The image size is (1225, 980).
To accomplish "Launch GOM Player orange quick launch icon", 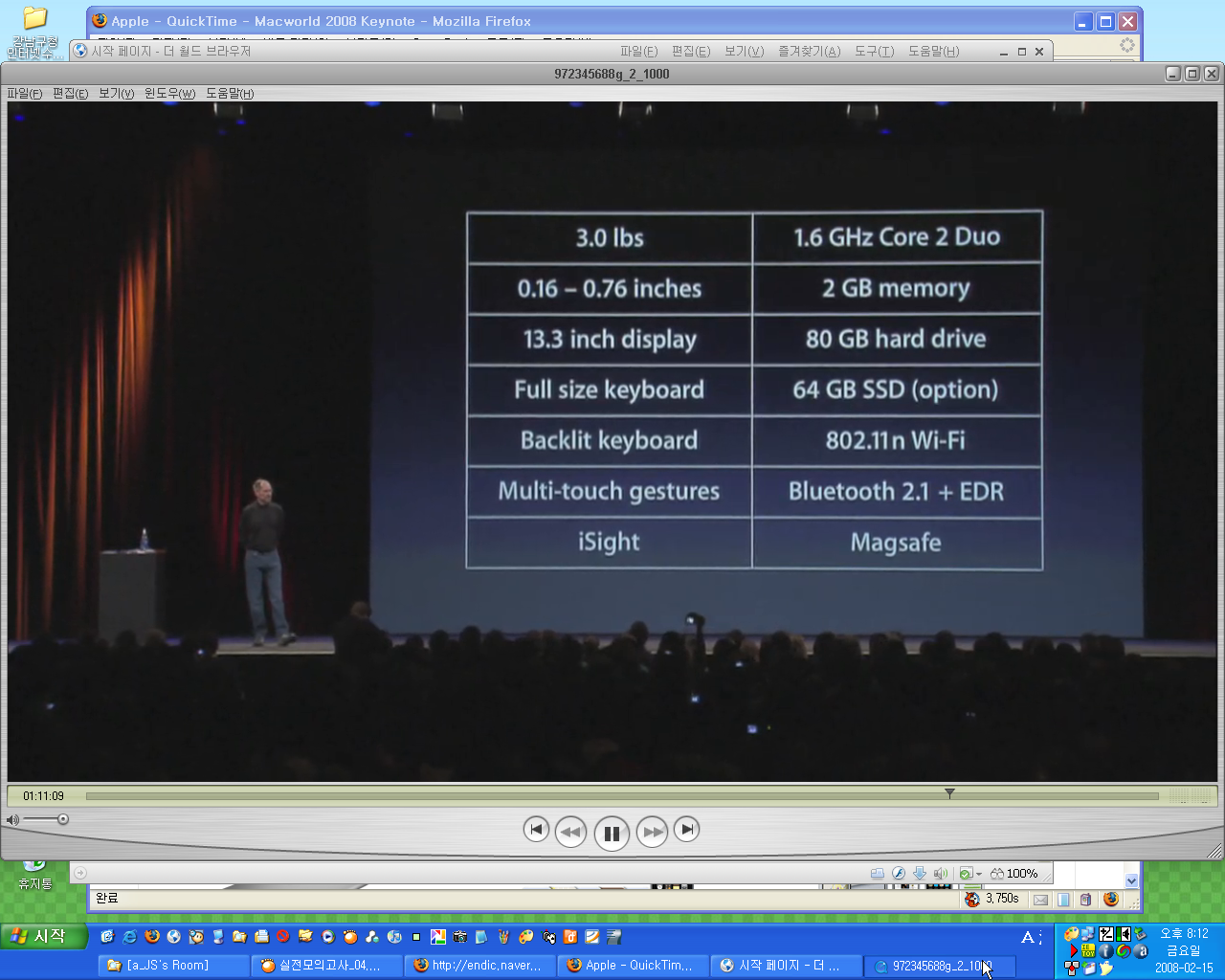I will tap(350, 937).
